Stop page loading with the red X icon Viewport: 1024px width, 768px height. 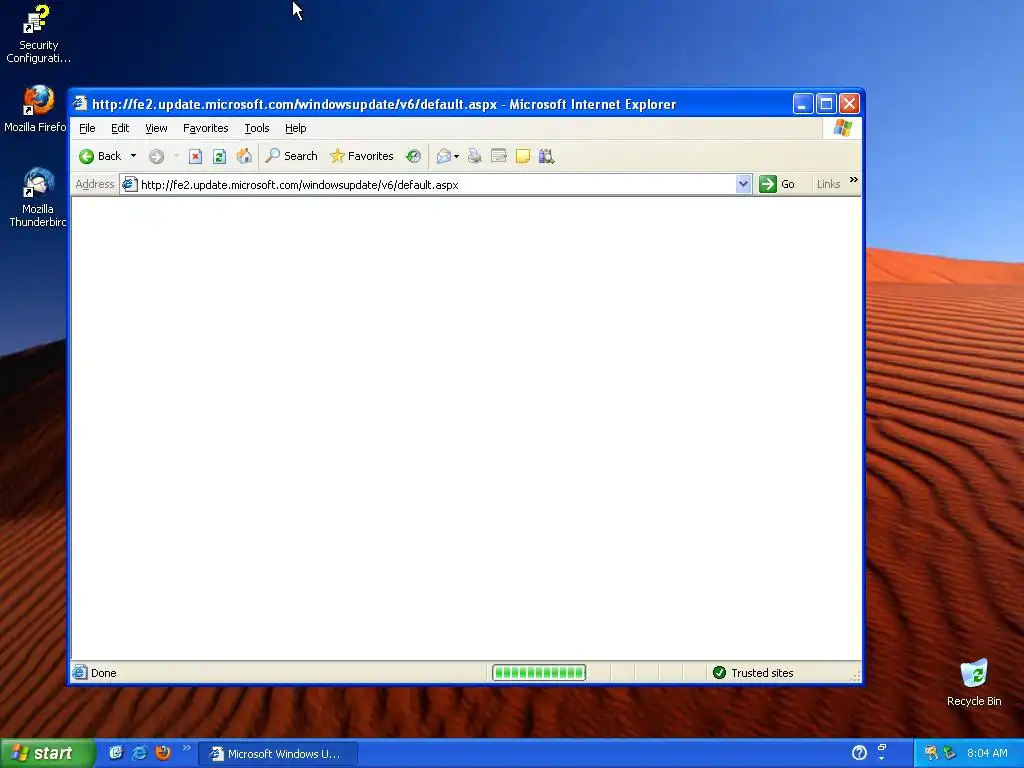tap(195, 156)
